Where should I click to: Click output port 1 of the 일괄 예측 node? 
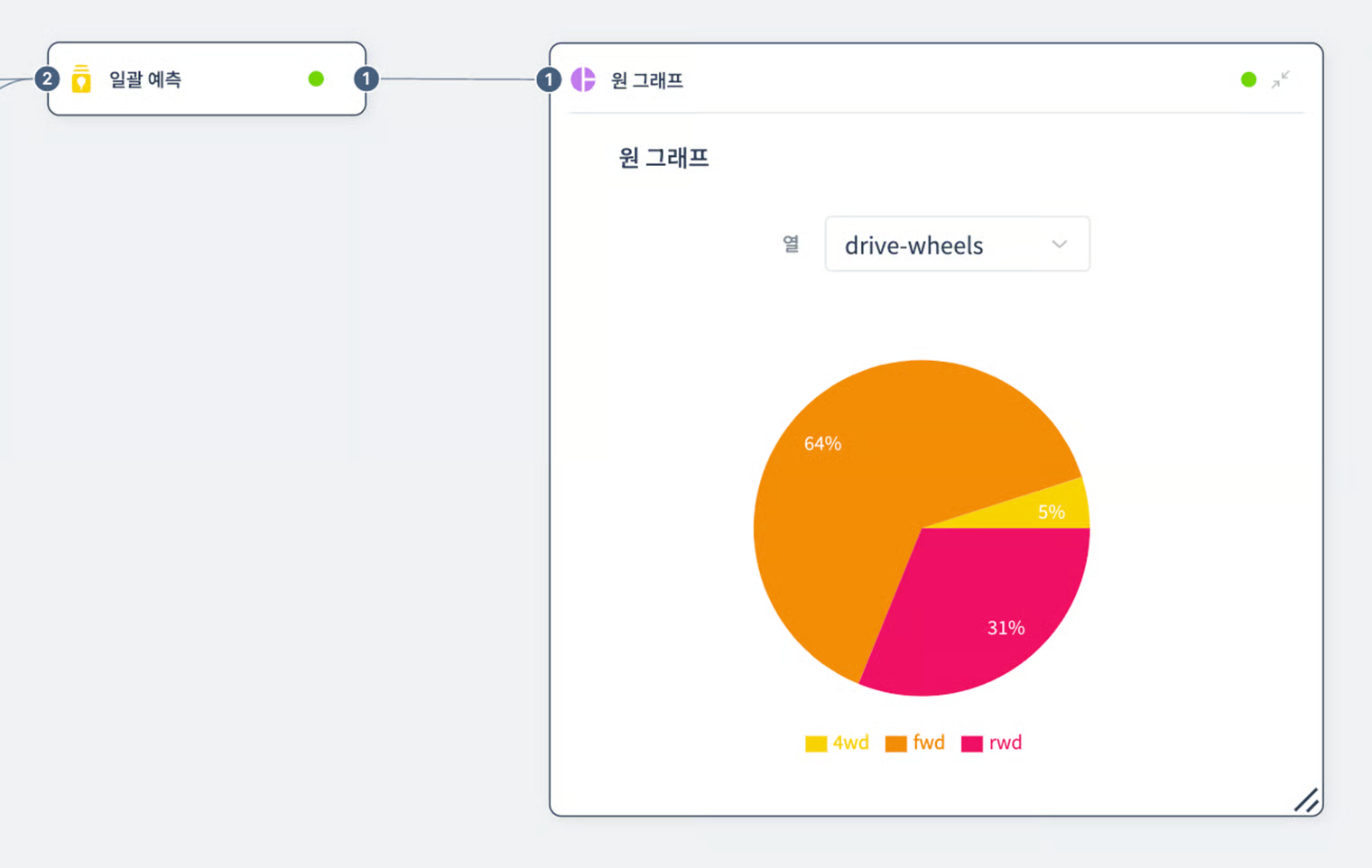click(366, 78)
